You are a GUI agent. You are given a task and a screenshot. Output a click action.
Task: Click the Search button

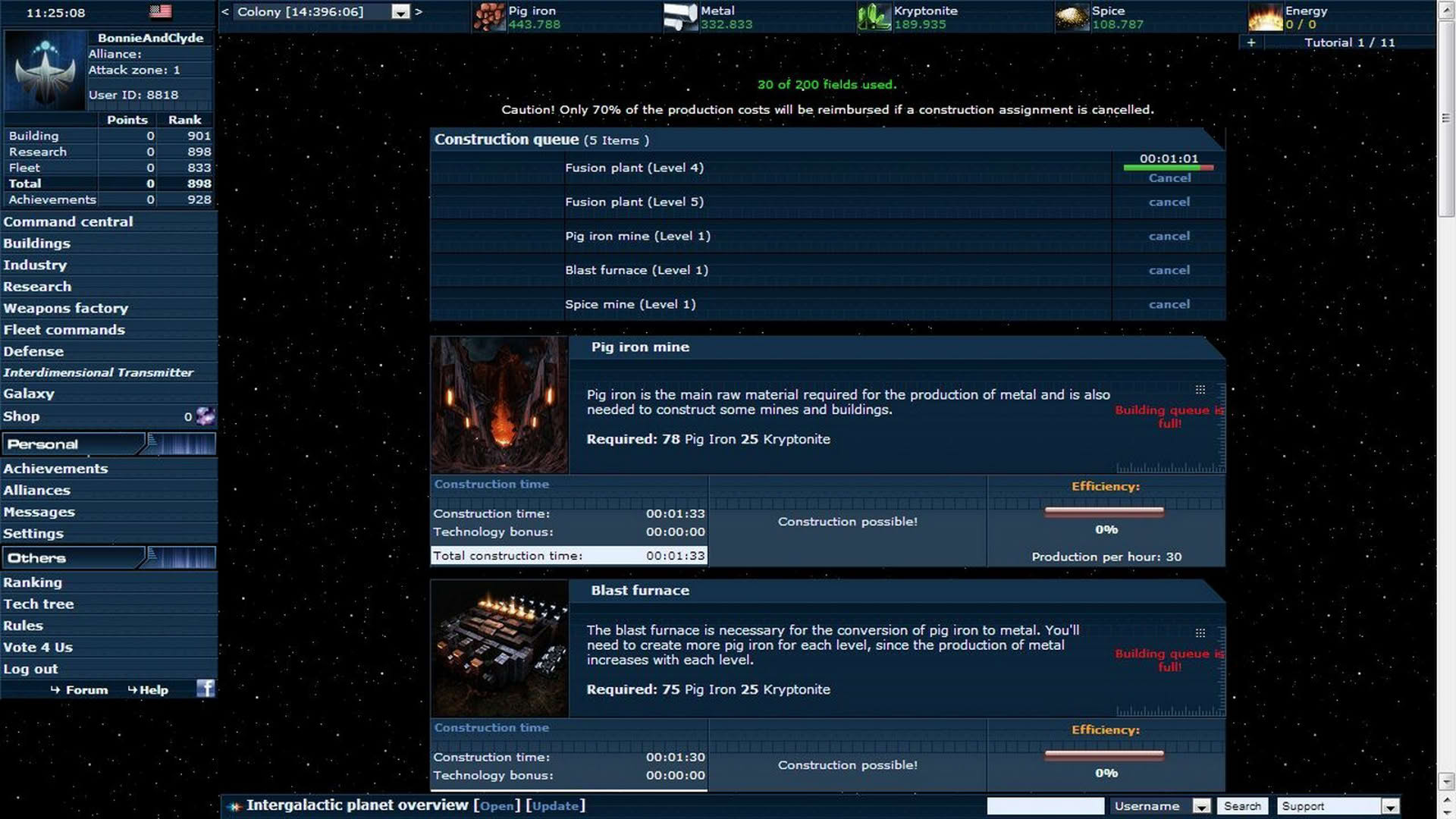(x=1242, y=806)
